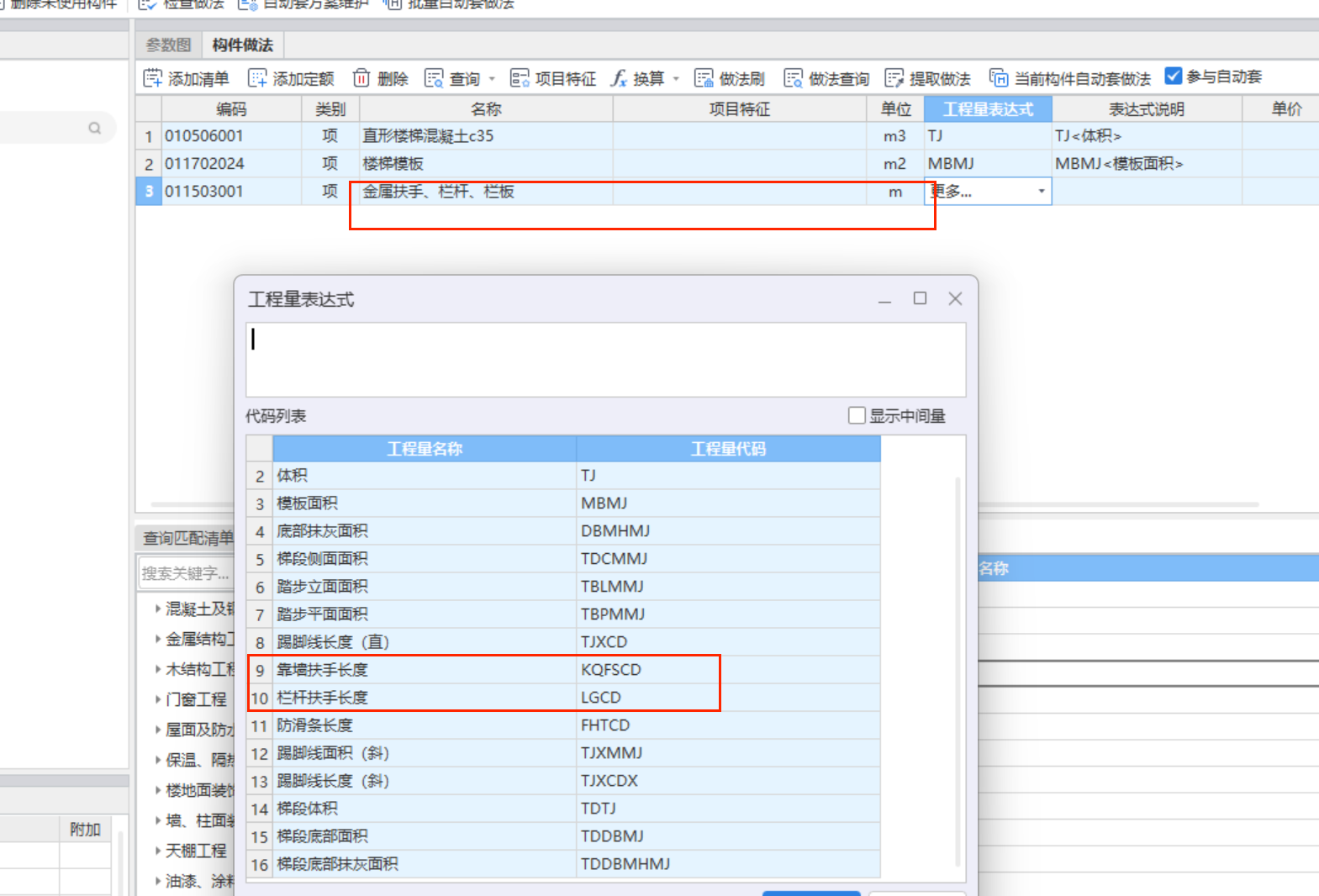Click the search magnifier icon in left panel
Image resolution: width=1319 pixels, height=896 pixels.
pos(95,128)
